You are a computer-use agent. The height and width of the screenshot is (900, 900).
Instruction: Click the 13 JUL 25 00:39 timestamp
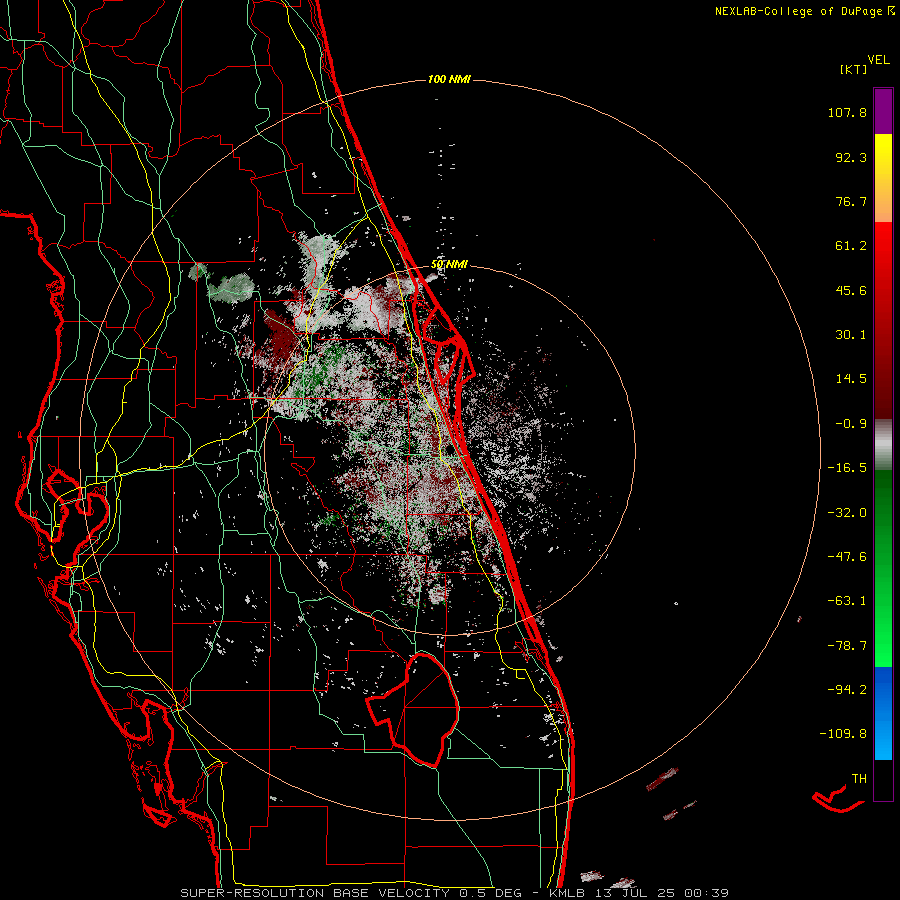click(660, 893)
